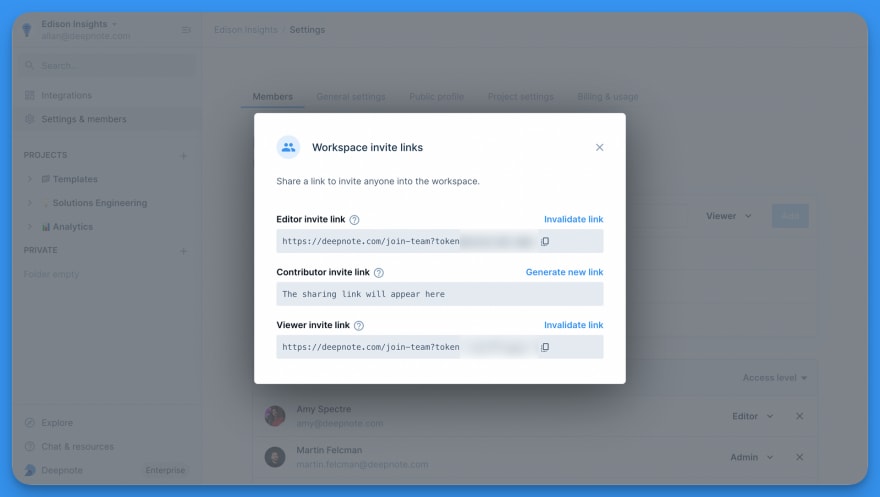Viewport: 880px width, 497px height.
Task: Generate new Contributor invite link
Action: tap(564, 272)
